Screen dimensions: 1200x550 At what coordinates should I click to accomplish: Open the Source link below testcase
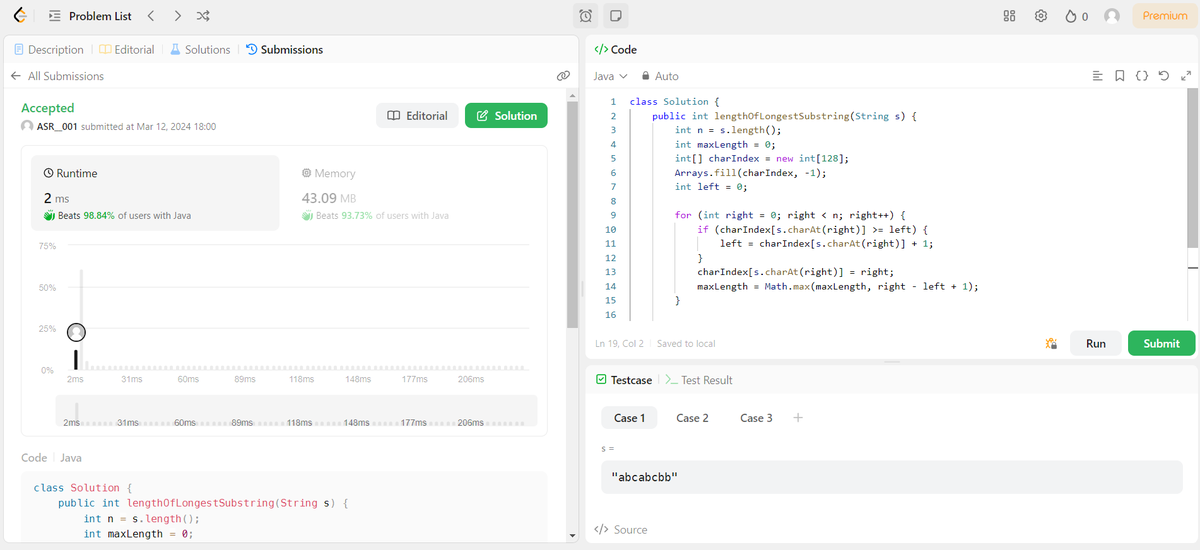pos(621,529)
